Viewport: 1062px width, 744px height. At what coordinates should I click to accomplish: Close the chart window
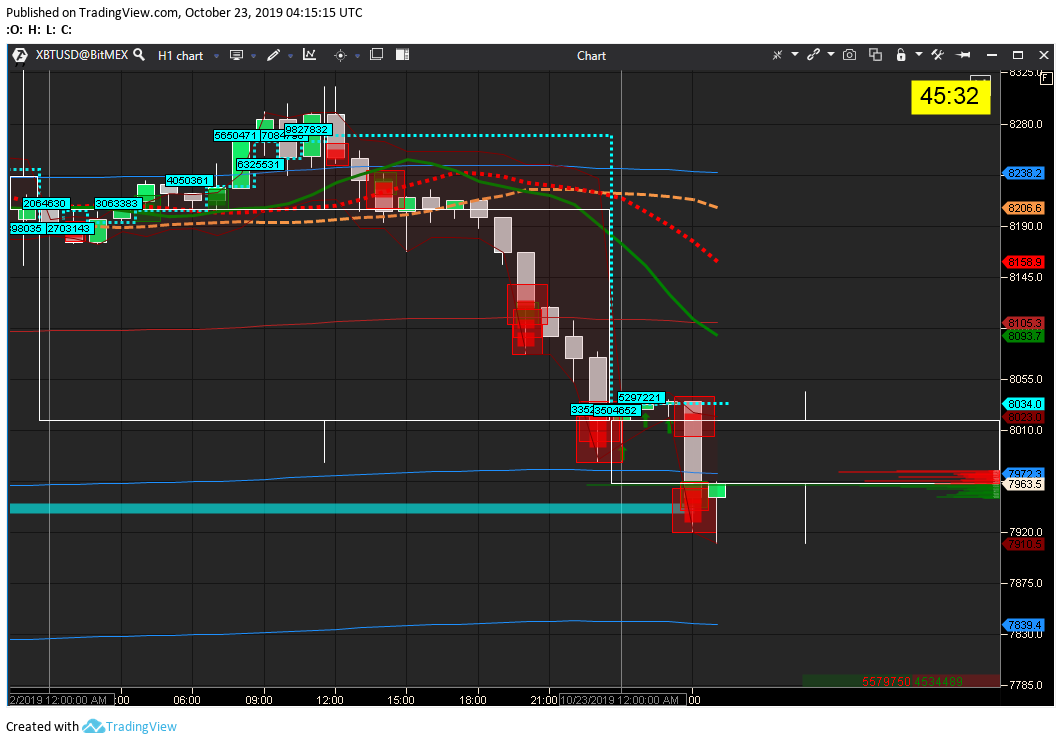[1044, 55]
